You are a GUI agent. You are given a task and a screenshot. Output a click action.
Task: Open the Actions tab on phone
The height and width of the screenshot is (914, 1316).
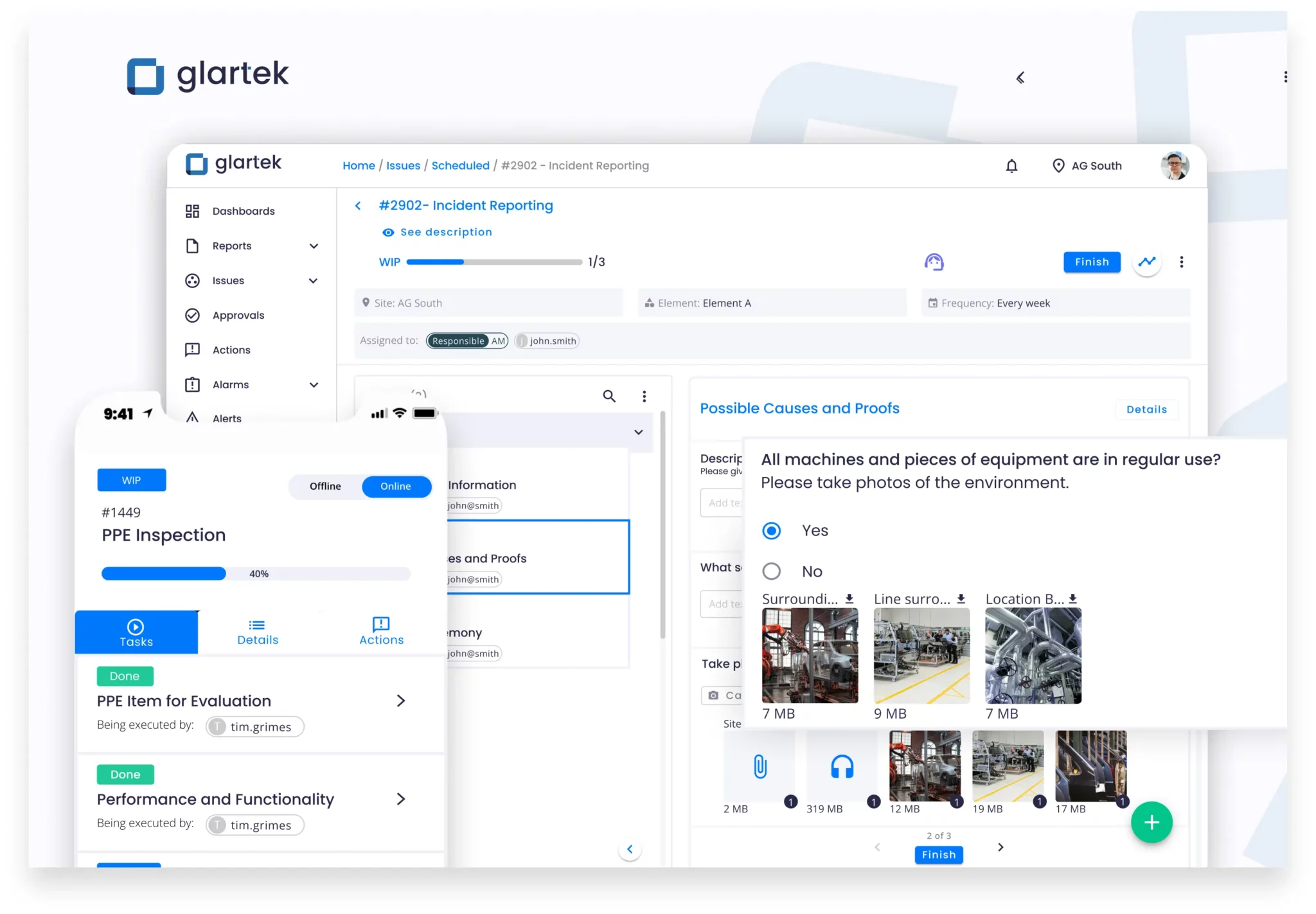point(381,632)
